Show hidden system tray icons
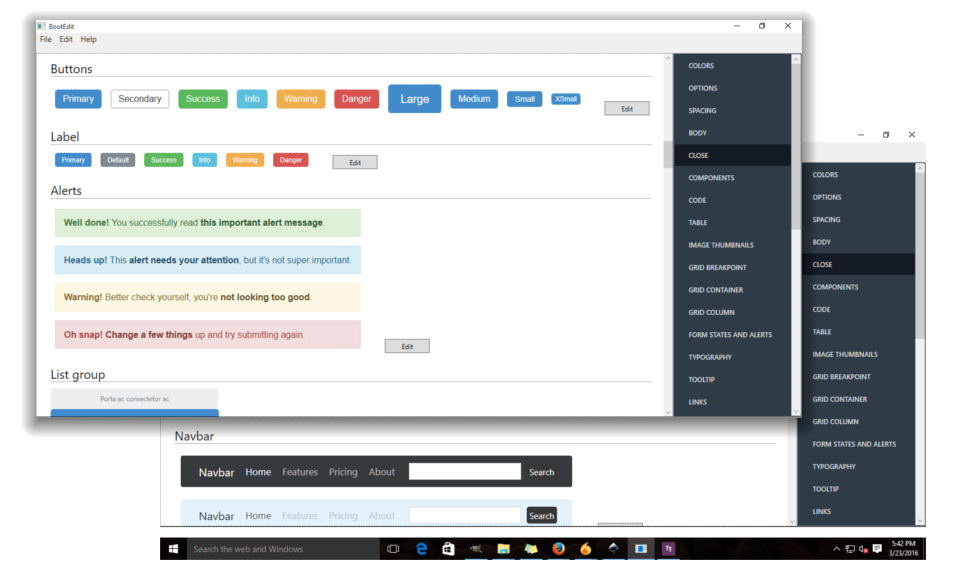This screenshot has height=586, width=970. coord(836,549)
